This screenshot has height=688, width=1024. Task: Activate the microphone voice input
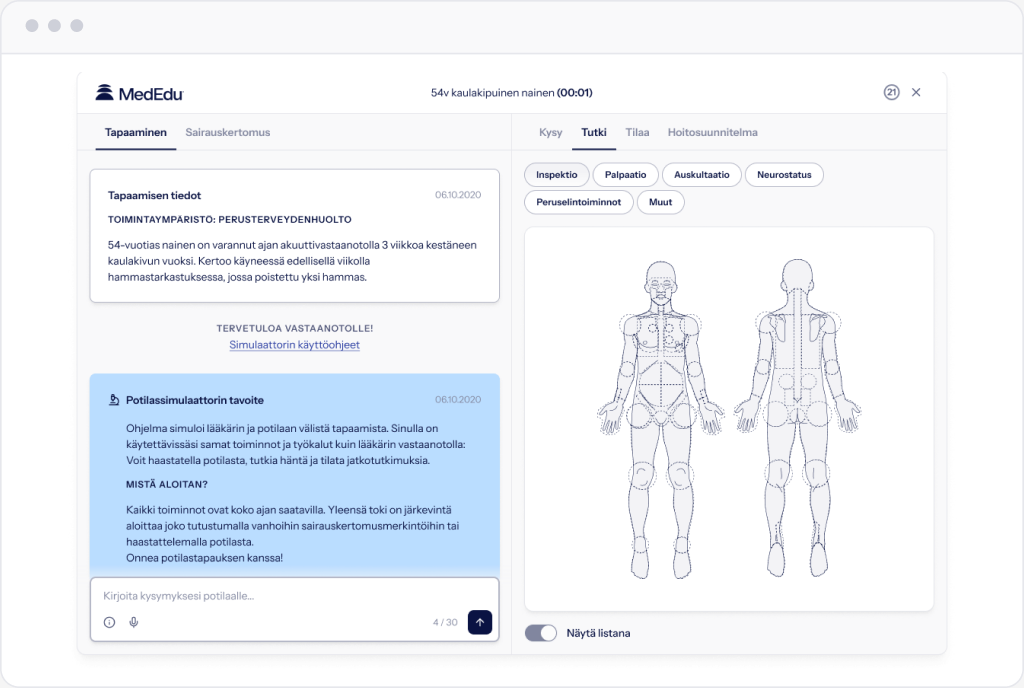(134, 622)
